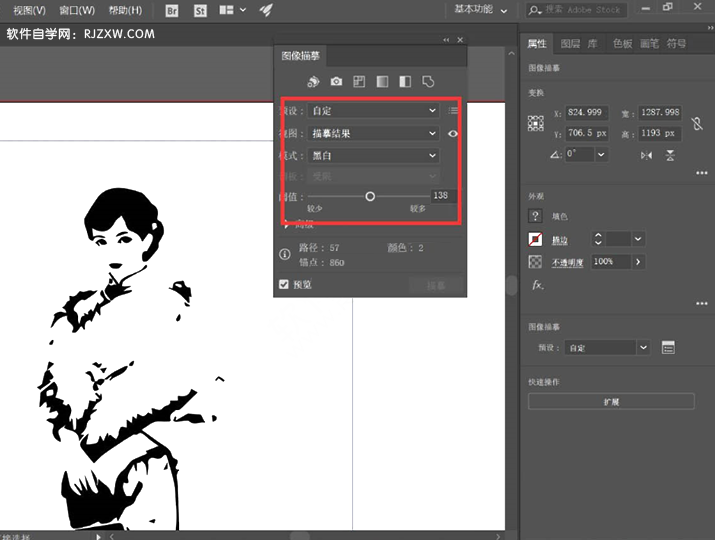Viewport: 715px width, 540px height.
Task: Open the Properties panel Preset dropdown
Action: (606, 348)
